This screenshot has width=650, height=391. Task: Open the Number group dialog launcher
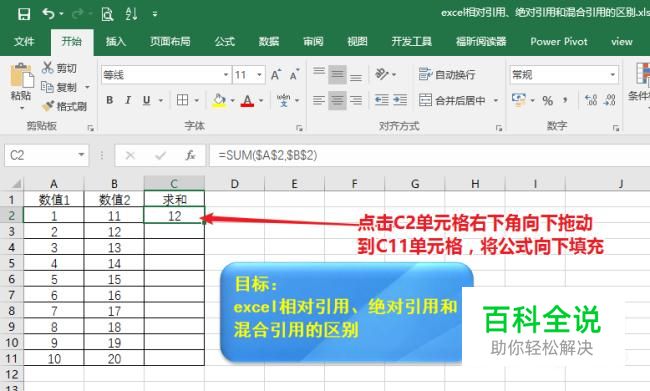coord(616,129)
